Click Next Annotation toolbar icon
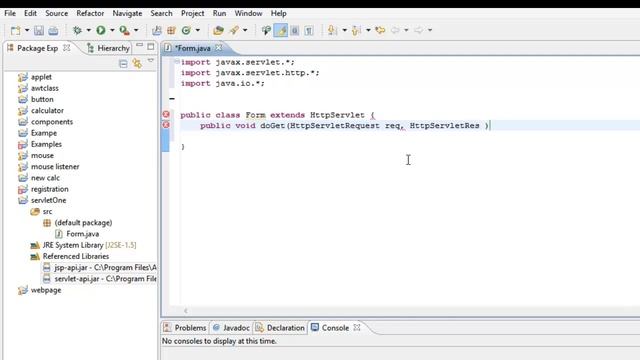 [x=332, y=30]
